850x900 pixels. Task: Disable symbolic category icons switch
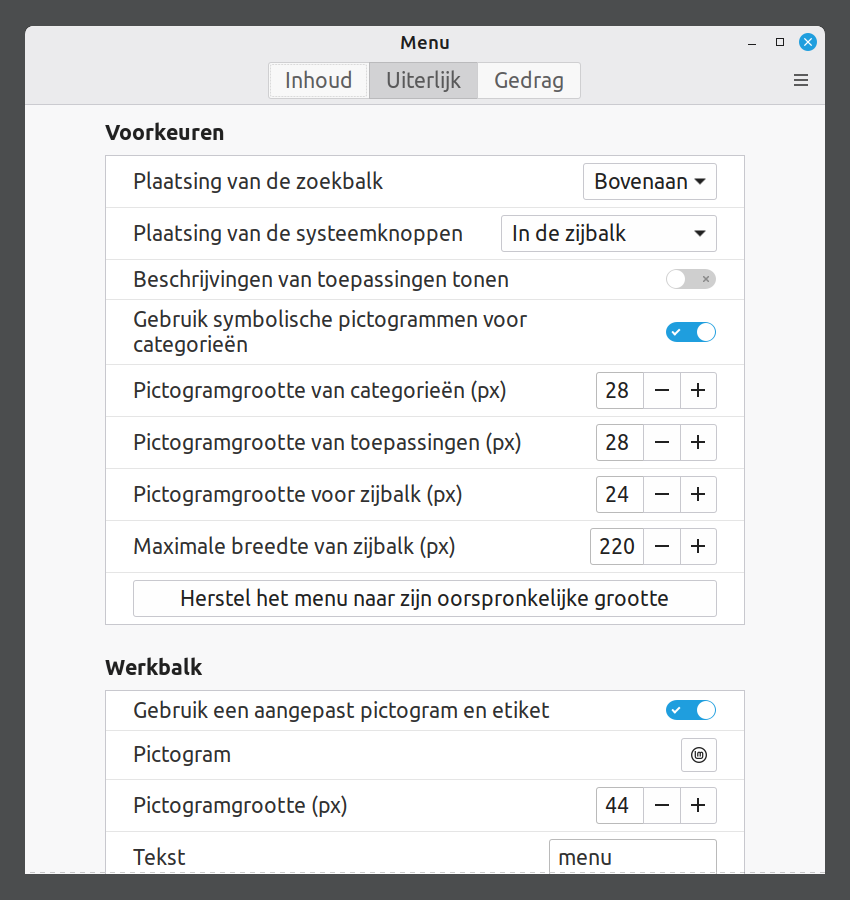point(691,332)
